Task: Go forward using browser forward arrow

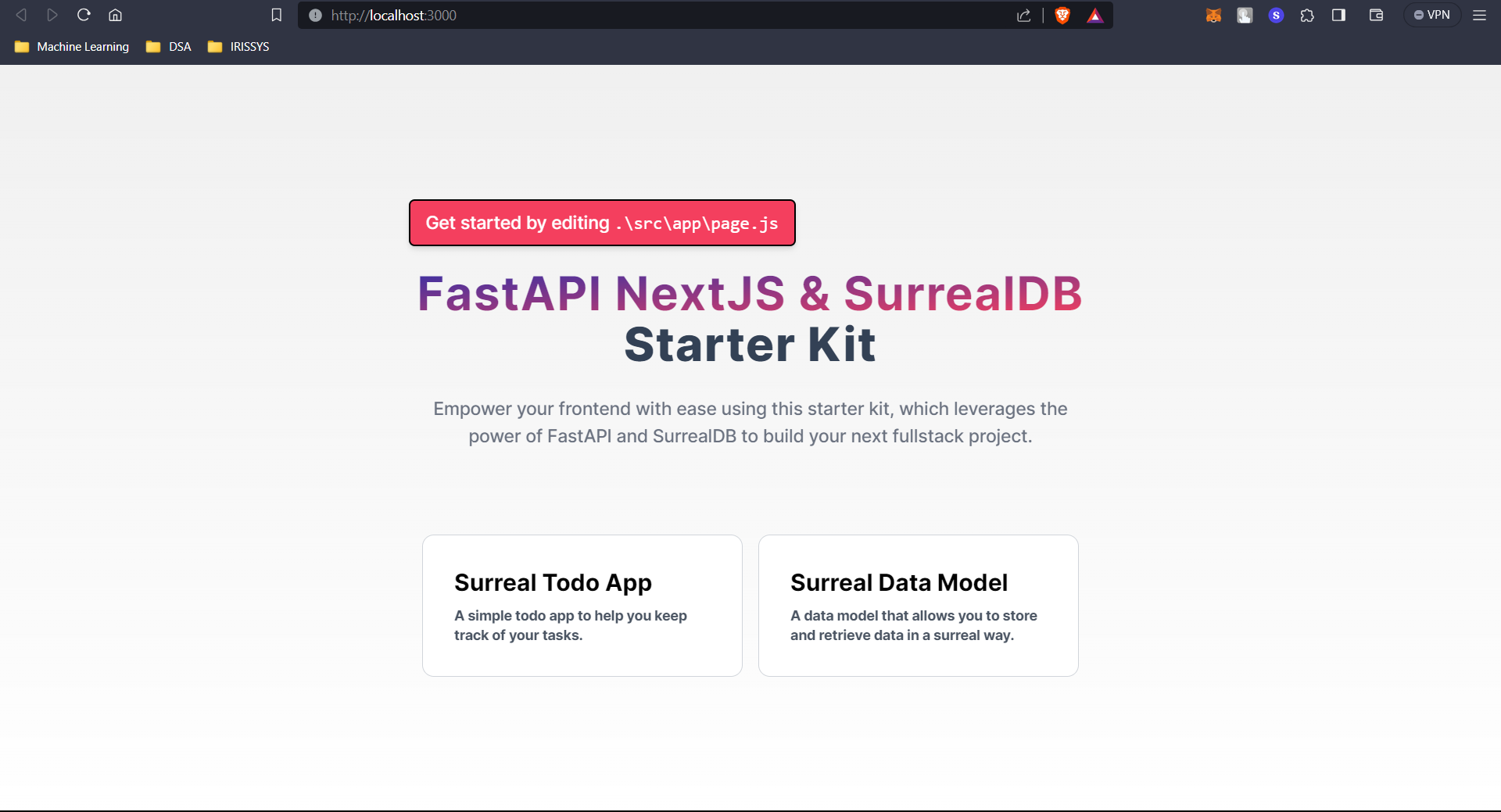Action: [x=52, y=15]
